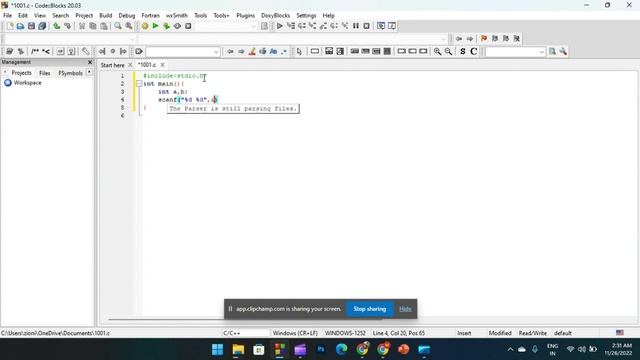The width and height of the screenshot is (640, 360).
Task: Click the Copy icon in toolbar
Action: point(93,26)
